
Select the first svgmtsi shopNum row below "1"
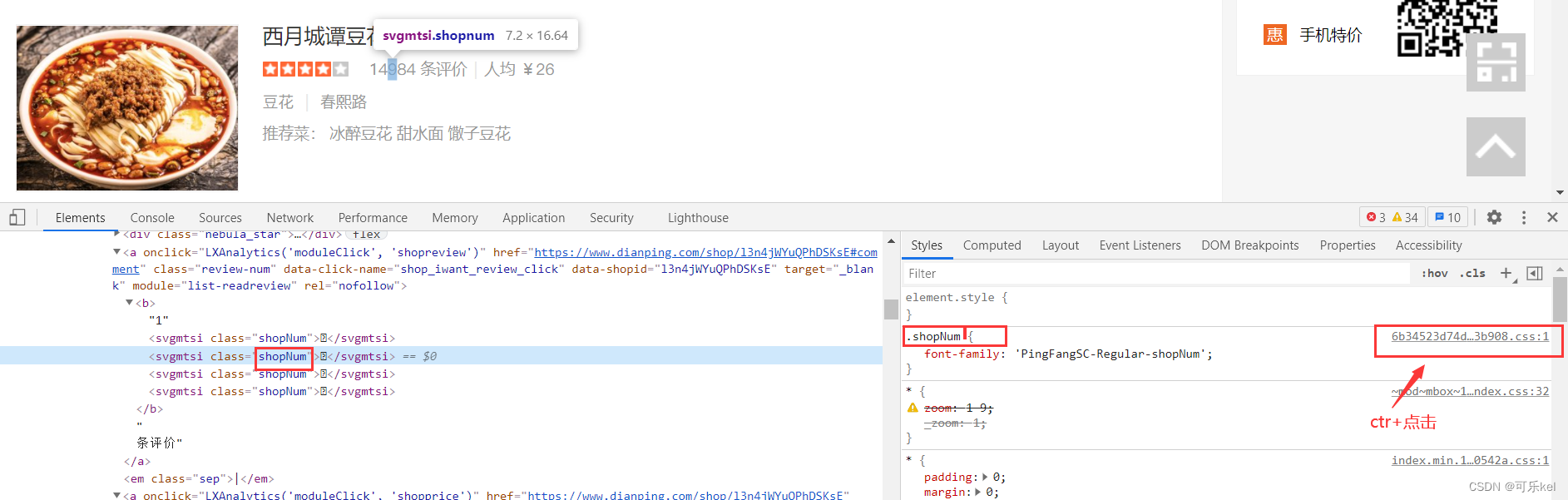click(x=272, y=338)
